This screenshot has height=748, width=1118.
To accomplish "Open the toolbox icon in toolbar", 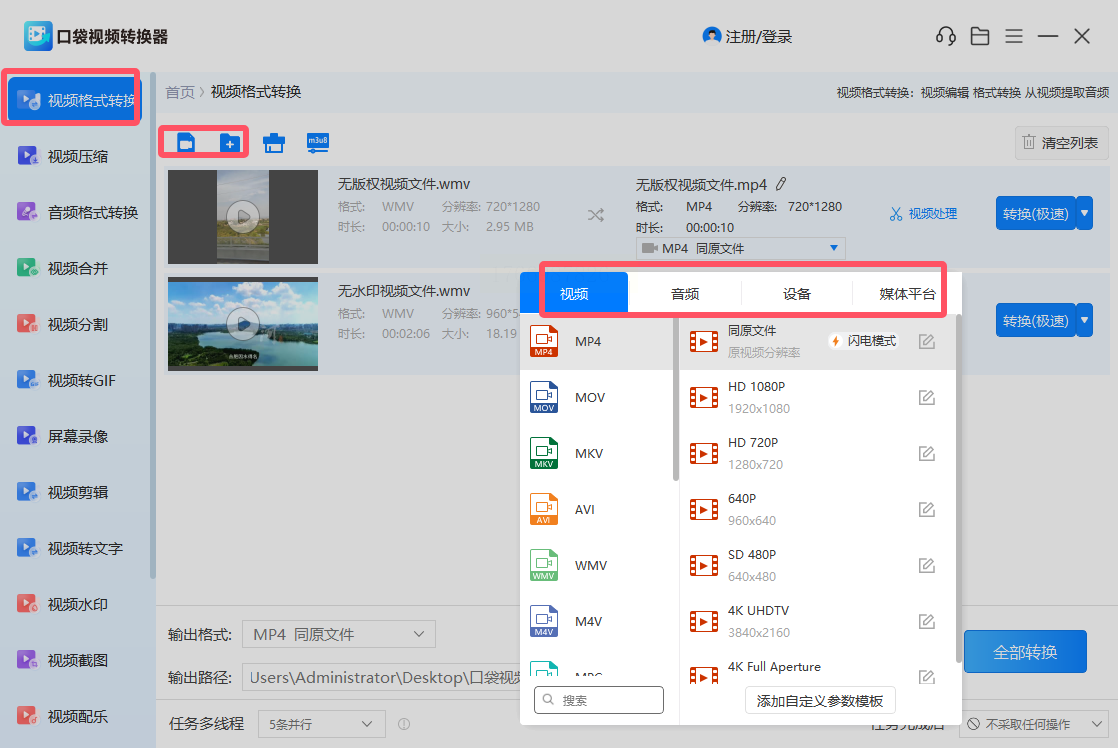I will [274, 143].
